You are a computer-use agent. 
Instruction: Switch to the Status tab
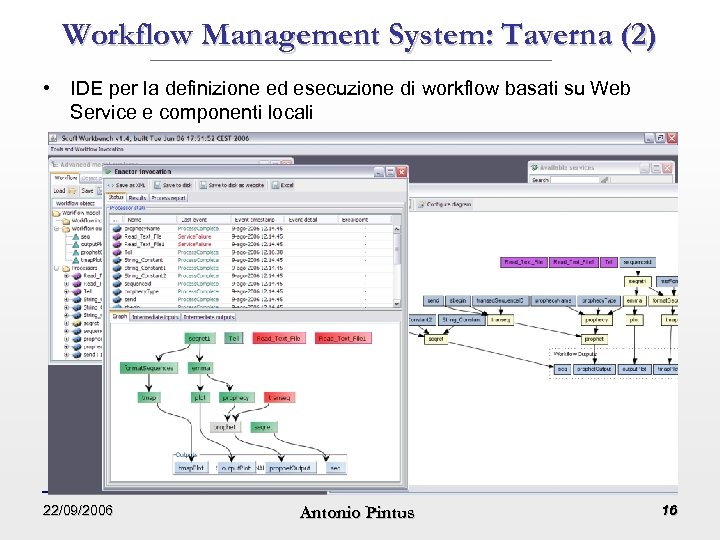[116, 197]
